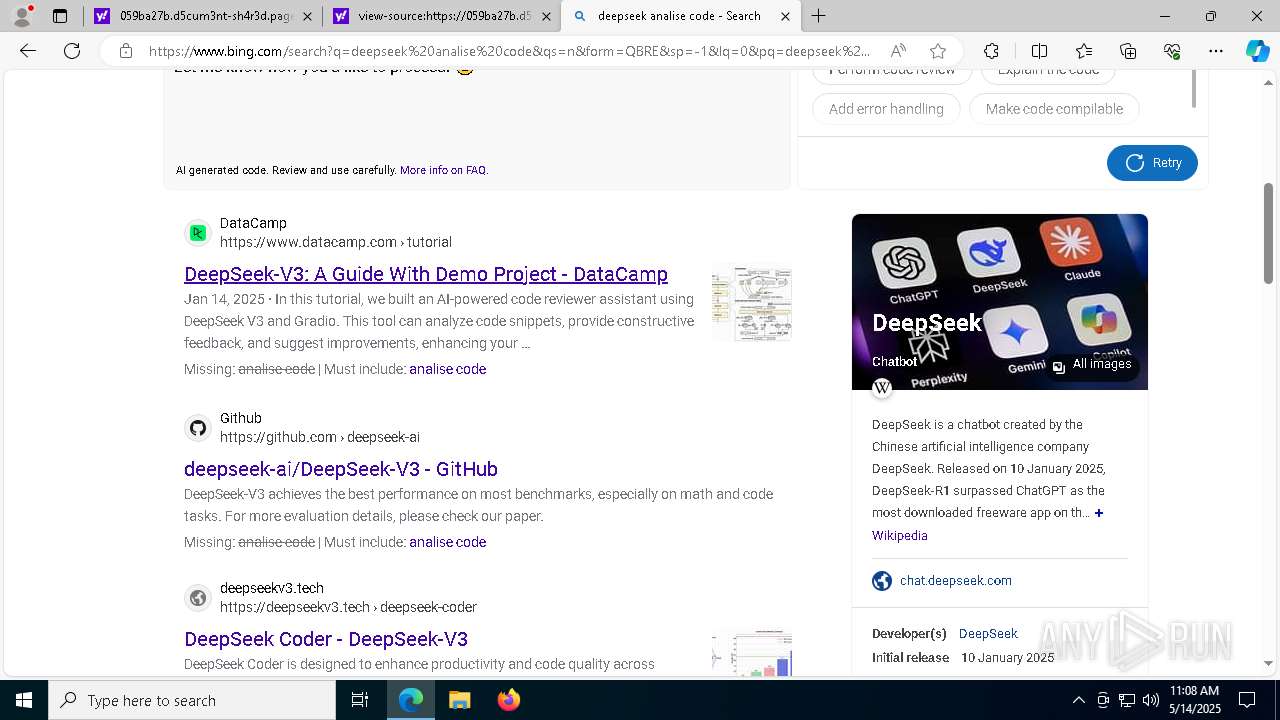Choose Explain the code suggestion
Screen dimensions: 1280x720
1048,73
